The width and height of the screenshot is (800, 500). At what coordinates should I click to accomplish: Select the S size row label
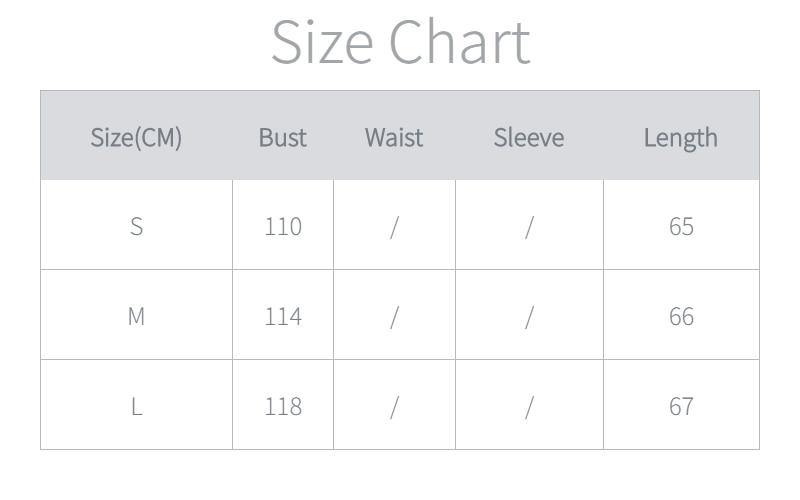[x=136, y=226]
